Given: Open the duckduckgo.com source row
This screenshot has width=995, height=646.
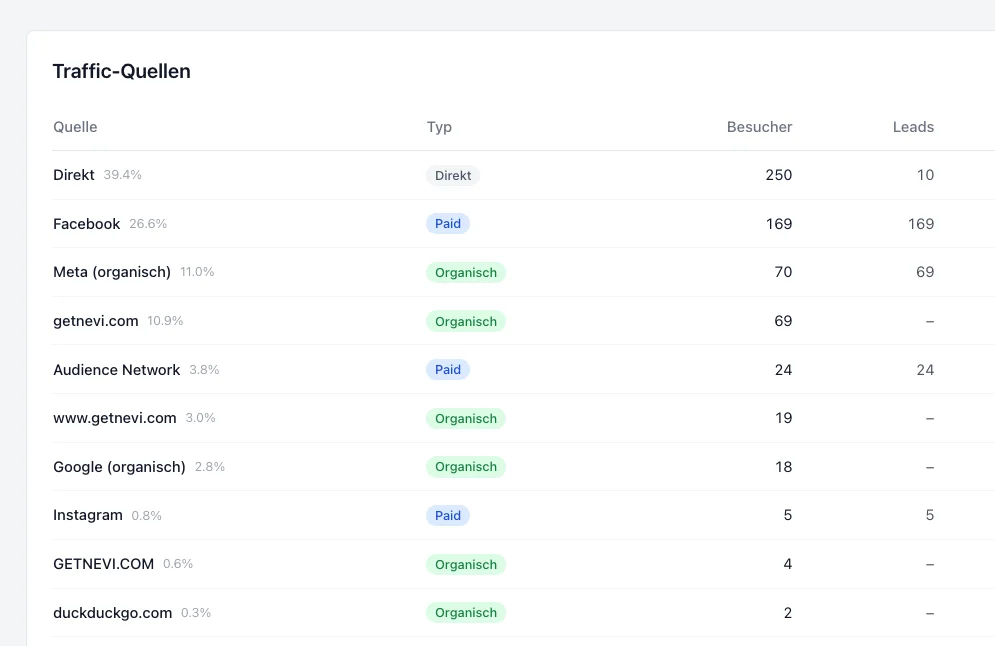Looking at the screenshot, I should coord(112,613).
